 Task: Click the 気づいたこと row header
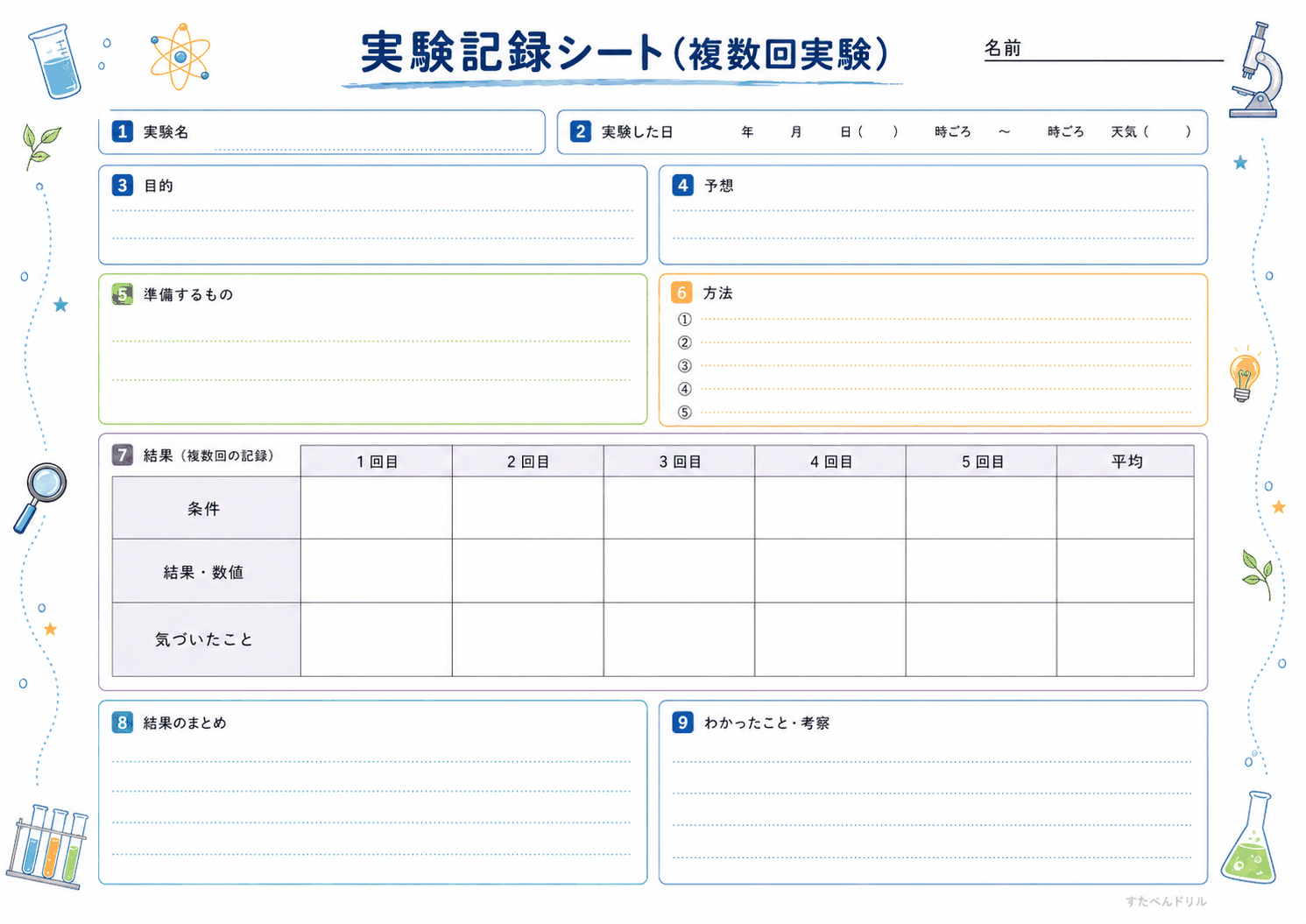point(207,639)
